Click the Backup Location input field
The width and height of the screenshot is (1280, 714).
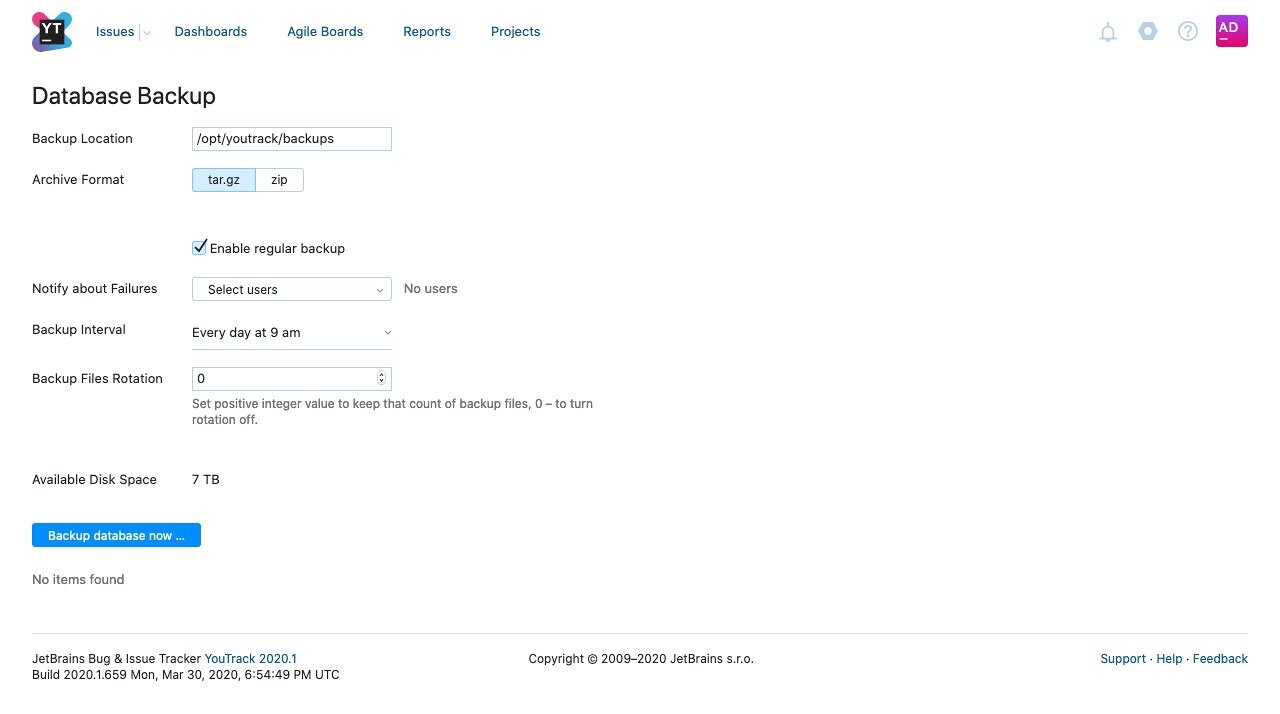point(292,139)
